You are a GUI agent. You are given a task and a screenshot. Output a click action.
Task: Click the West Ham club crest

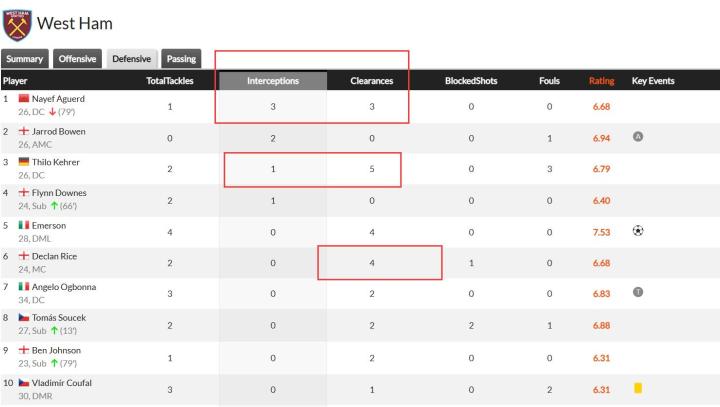[x=17, y=23]
